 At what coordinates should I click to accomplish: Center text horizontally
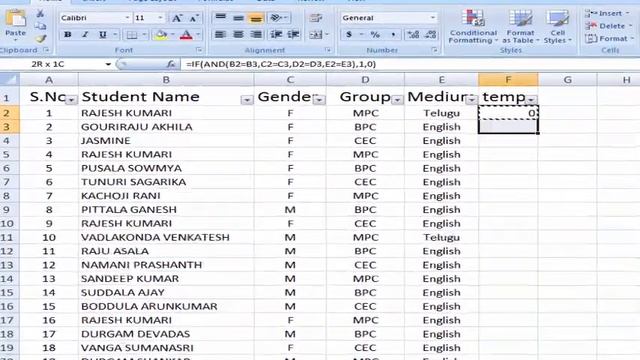(x=238, y=35)
